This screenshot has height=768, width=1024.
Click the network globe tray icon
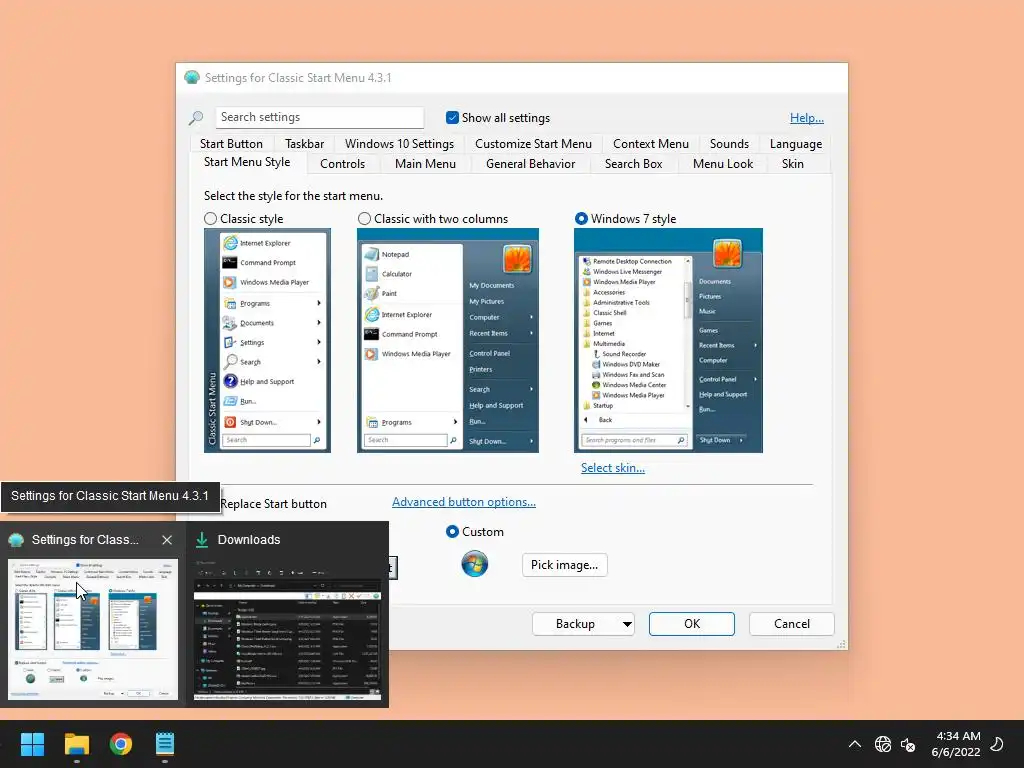pos(883,744)
